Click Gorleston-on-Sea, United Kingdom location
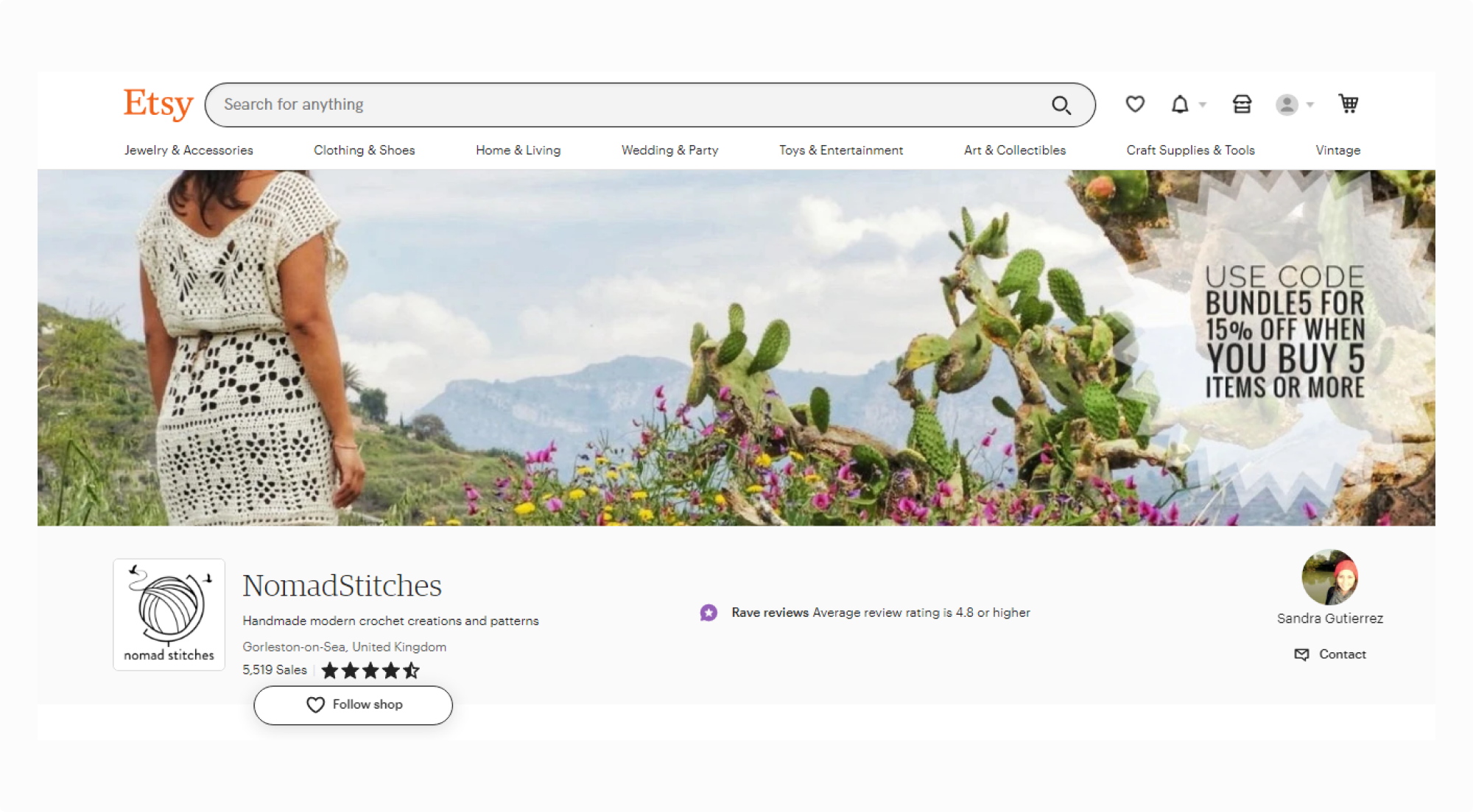Screen dimensions: 1473x812 point(344,647)
